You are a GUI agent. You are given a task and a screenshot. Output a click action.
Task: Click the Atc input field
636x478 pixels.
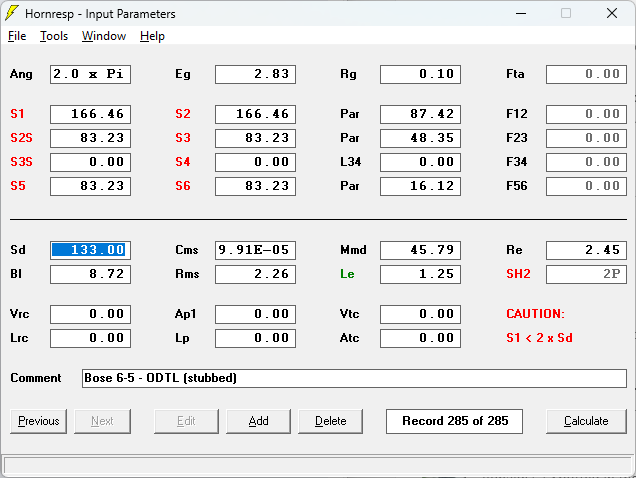click(420, 338)
